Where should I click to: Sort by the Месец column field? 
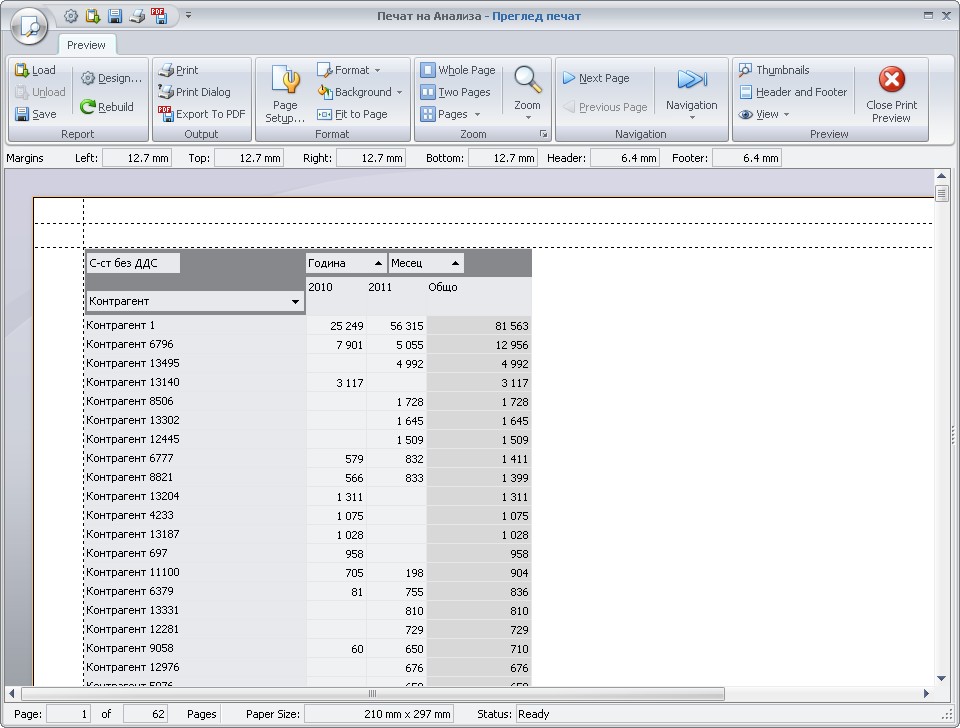tap(426, 263)
